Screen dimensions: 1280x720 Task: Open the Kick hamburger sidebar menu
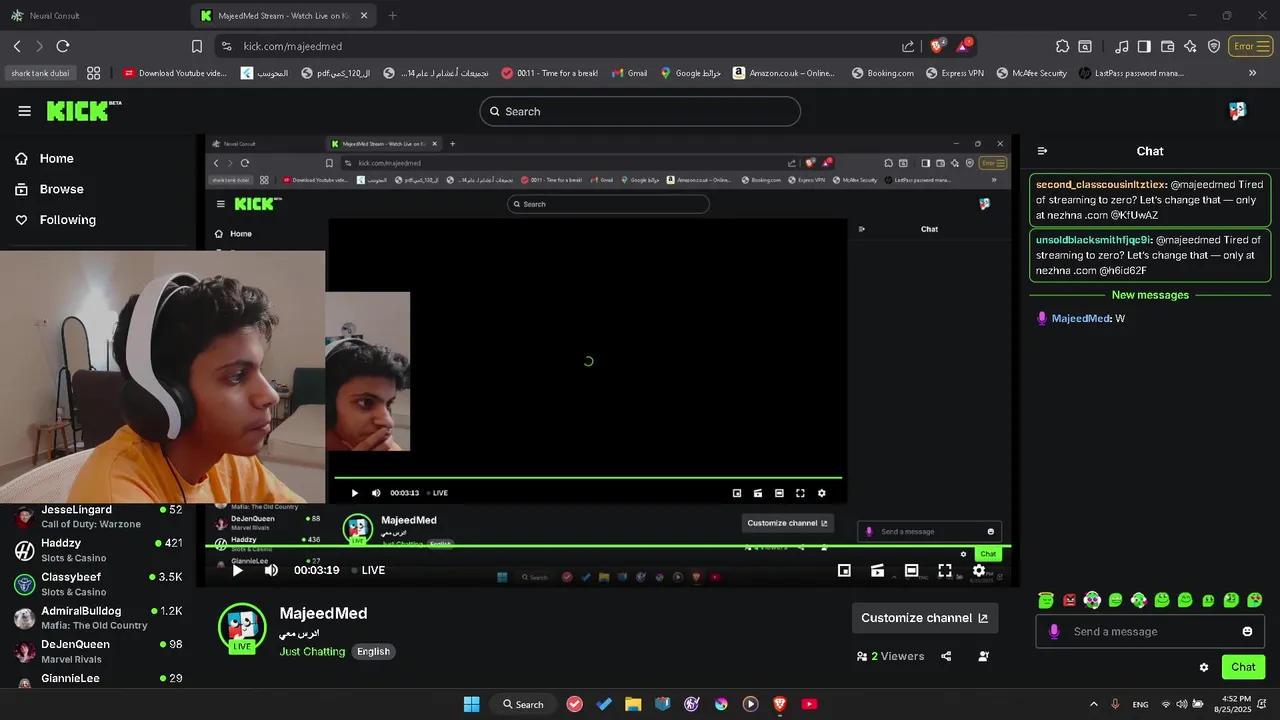[x=24, y=111]
